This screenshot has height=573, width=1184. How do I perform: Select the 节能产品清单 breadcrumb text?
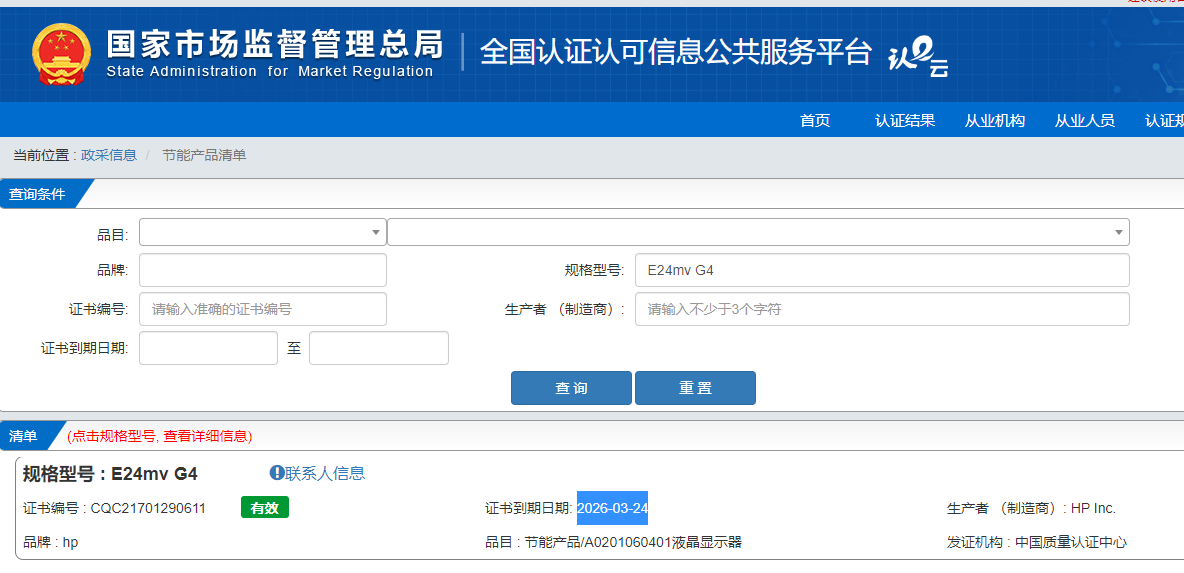(x=205, y=156)
